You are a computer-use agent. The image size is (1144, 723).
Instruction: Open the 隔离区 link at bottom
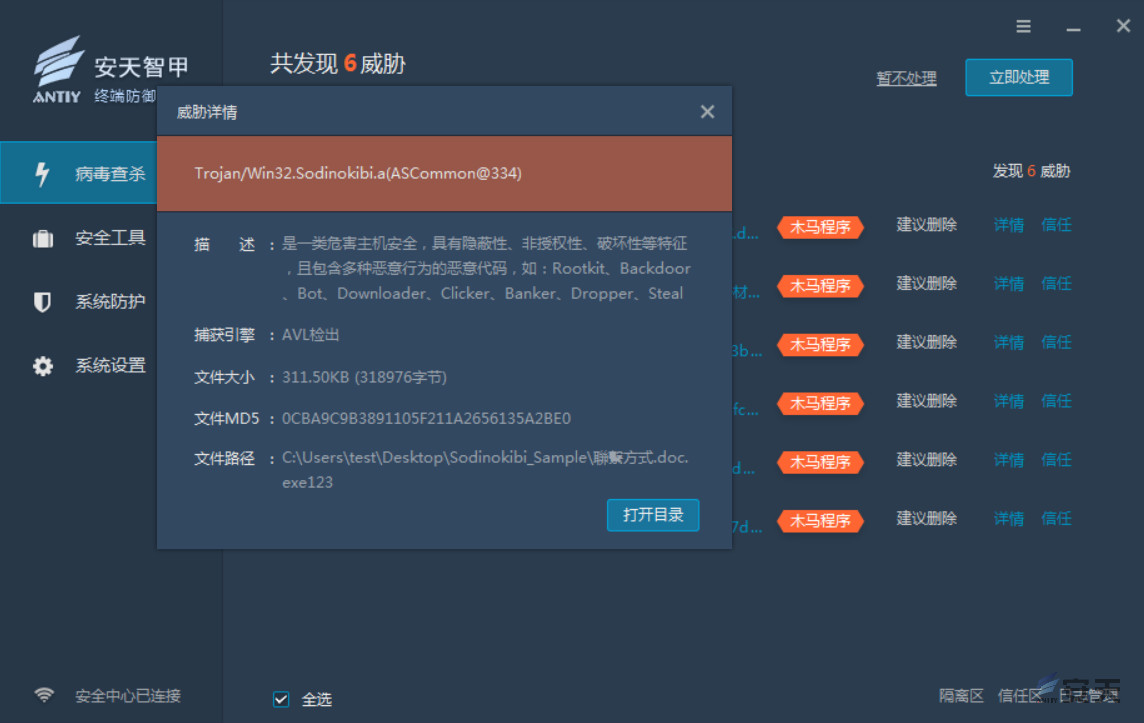[961, 695]
